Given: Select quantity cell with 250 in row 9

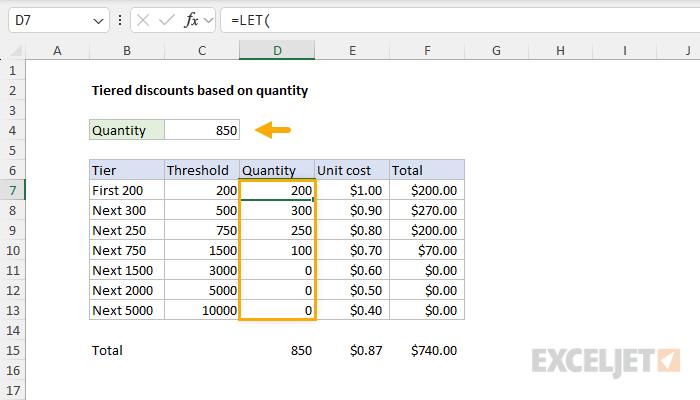Looking at the screenshot, I should (x=277, y=230).
